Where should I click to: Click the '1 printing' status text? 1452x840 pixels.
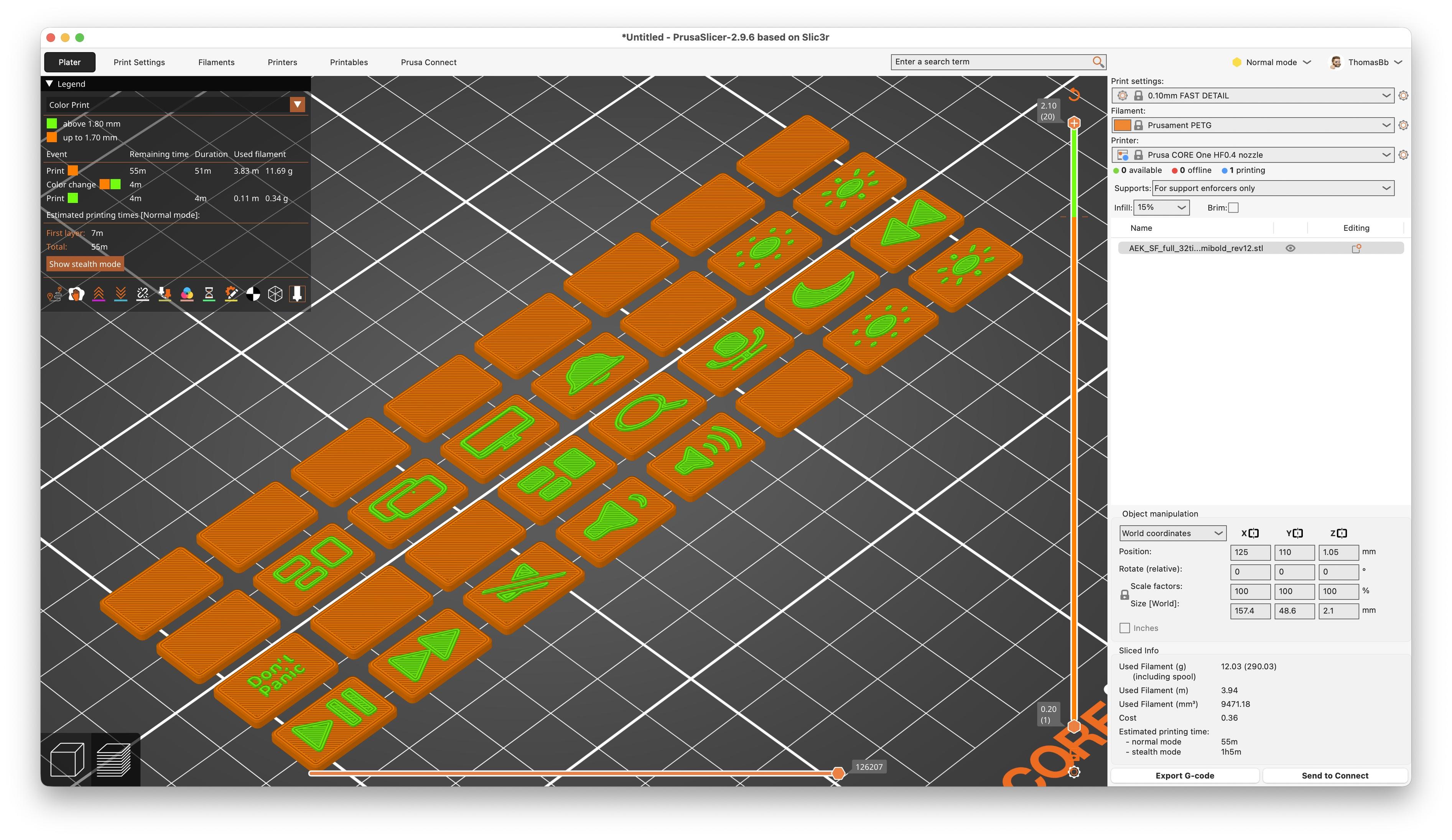pos(1247,170)
